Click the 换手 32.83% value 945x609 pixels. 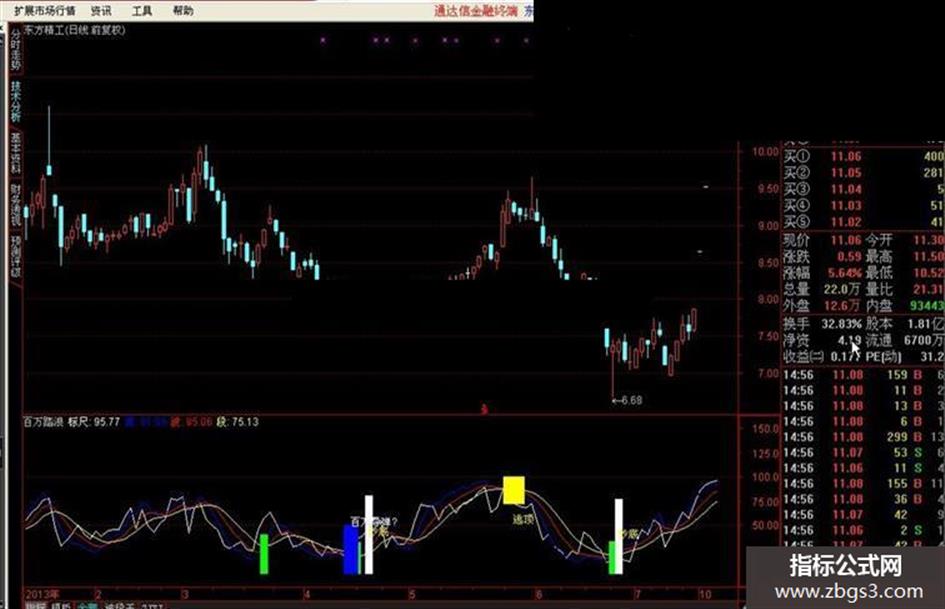(842, 324)
